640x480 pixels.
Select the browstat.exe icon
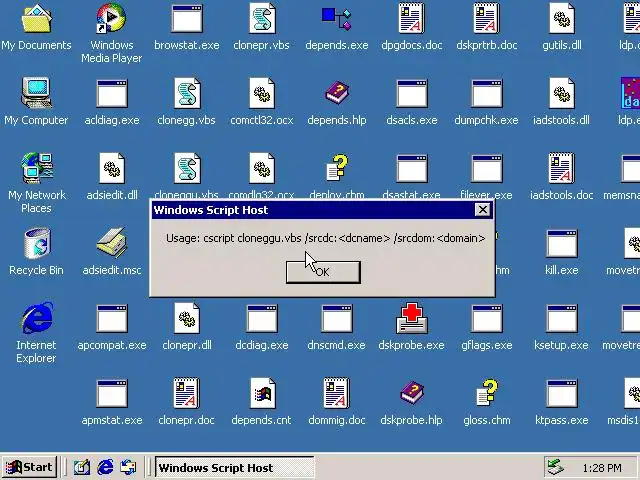[187, 19]
